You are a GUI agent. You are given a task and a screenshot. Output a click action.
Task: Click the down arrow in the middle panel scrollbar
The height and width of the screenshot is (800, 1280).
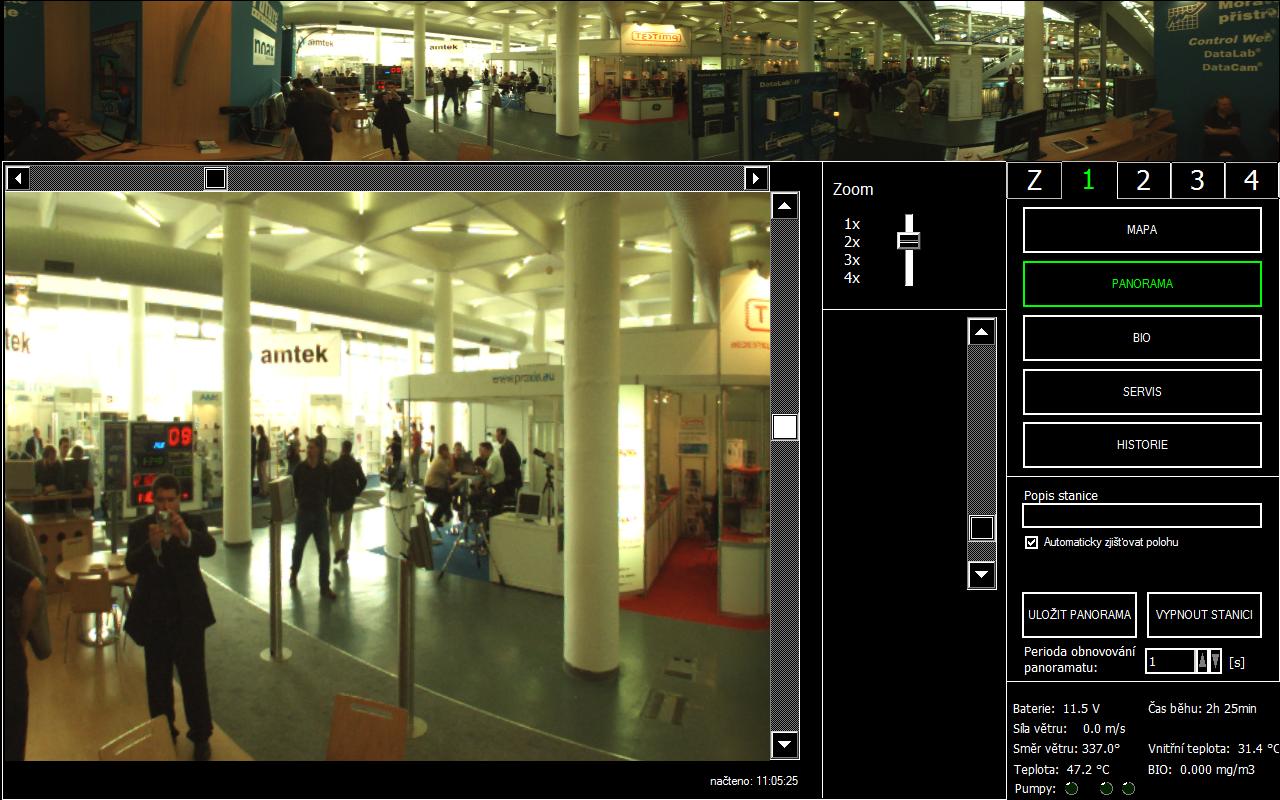[982, 574]
